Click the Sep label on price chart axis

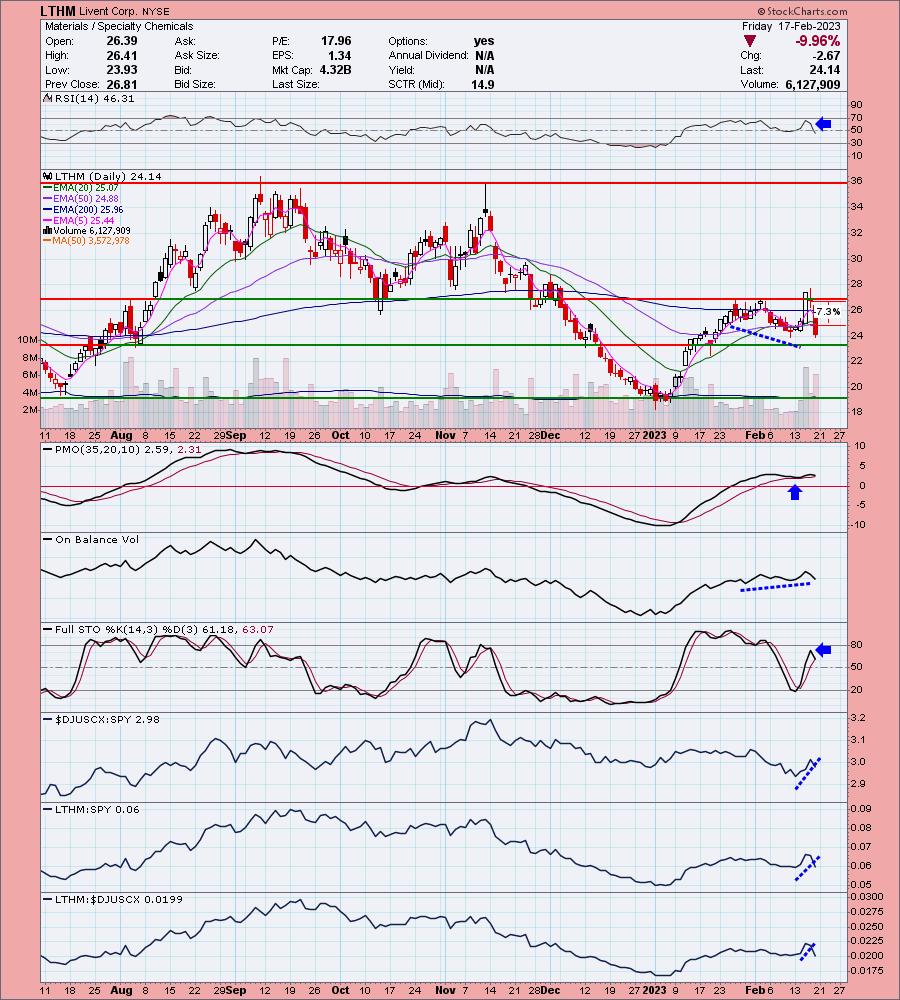[x=236, y=436]
